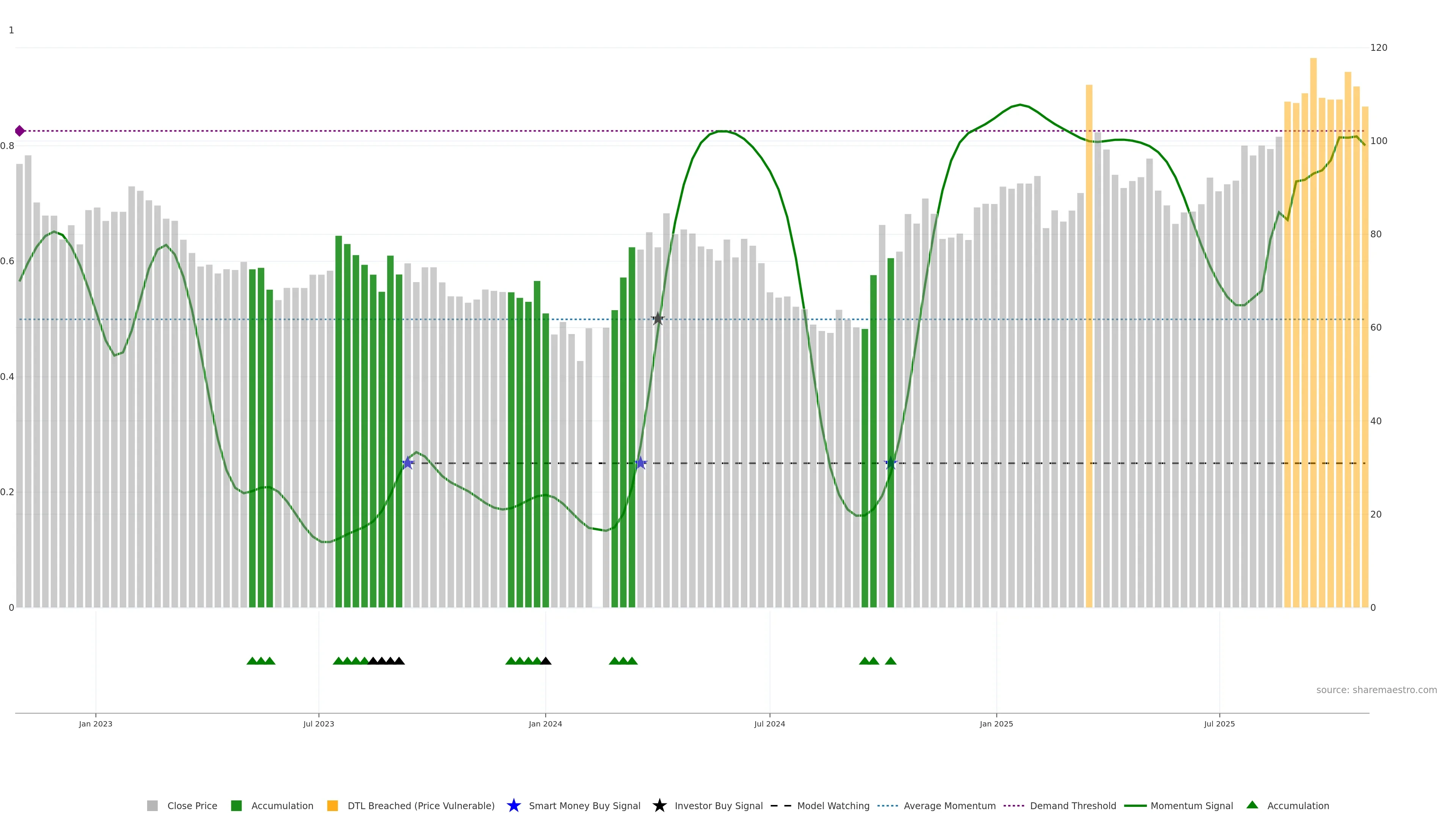Click the green Accumulation square legend swatch

point(236,806)
